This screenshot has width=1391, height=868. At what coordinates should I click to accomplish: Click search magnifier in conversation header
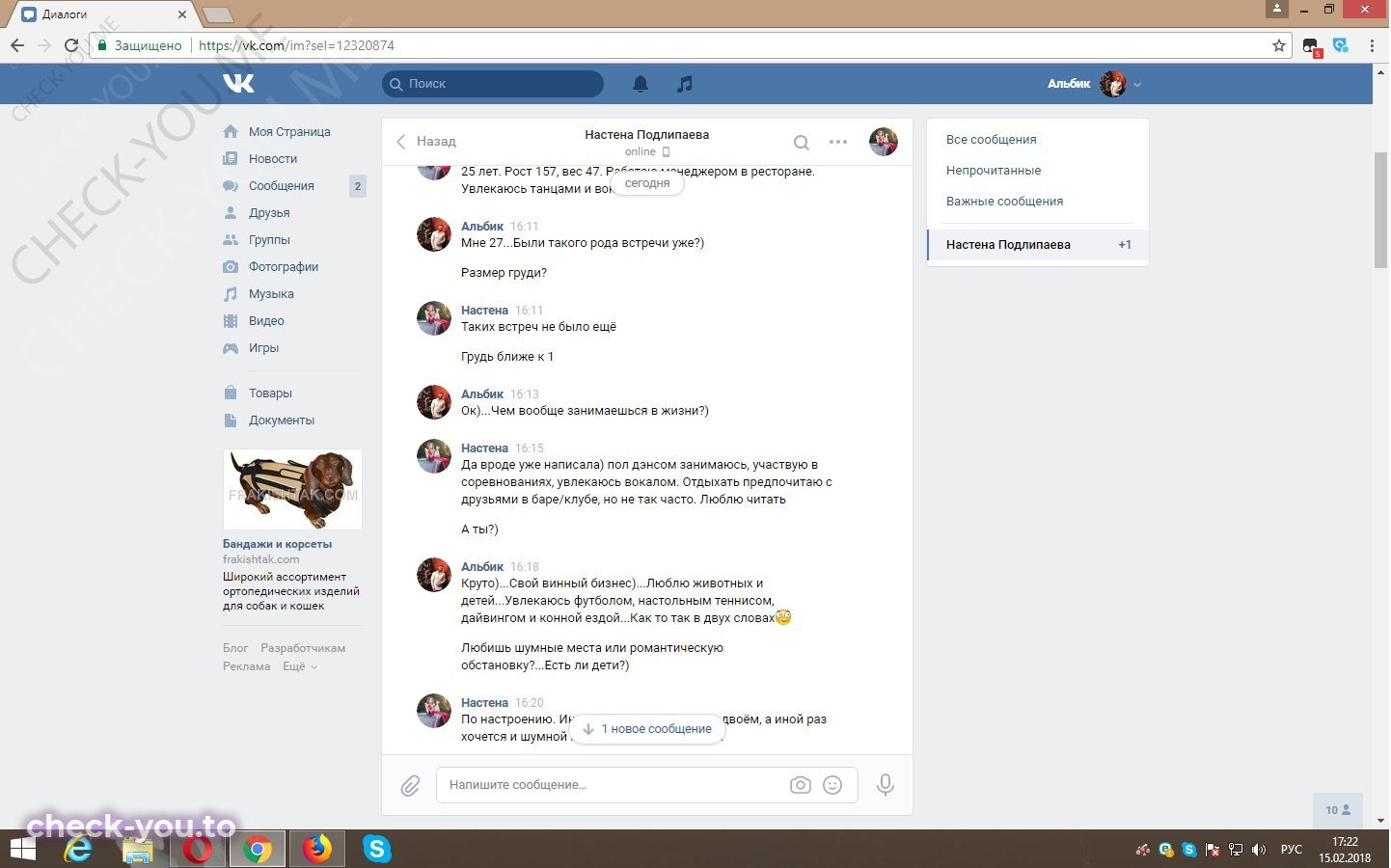pos(801,143)
